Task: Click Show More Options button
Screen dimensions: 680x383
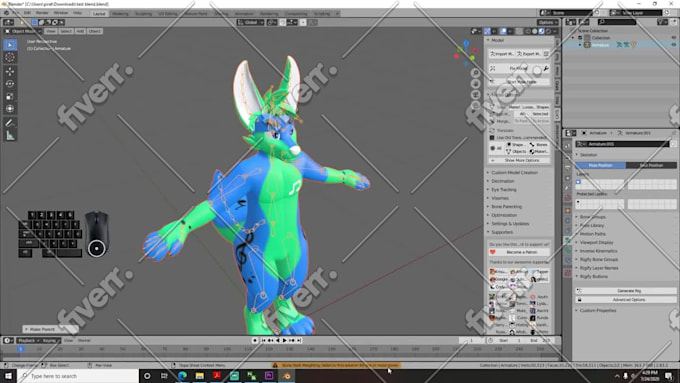Action: pyautogui.click(x=520, y=160)
